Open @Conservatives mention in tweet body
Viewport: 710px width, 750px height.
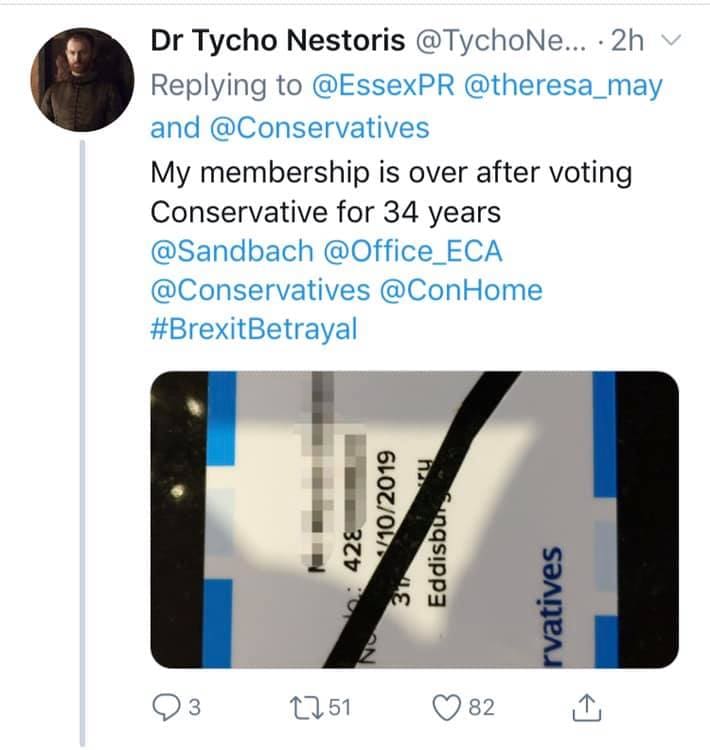click(x=261, y=290)
